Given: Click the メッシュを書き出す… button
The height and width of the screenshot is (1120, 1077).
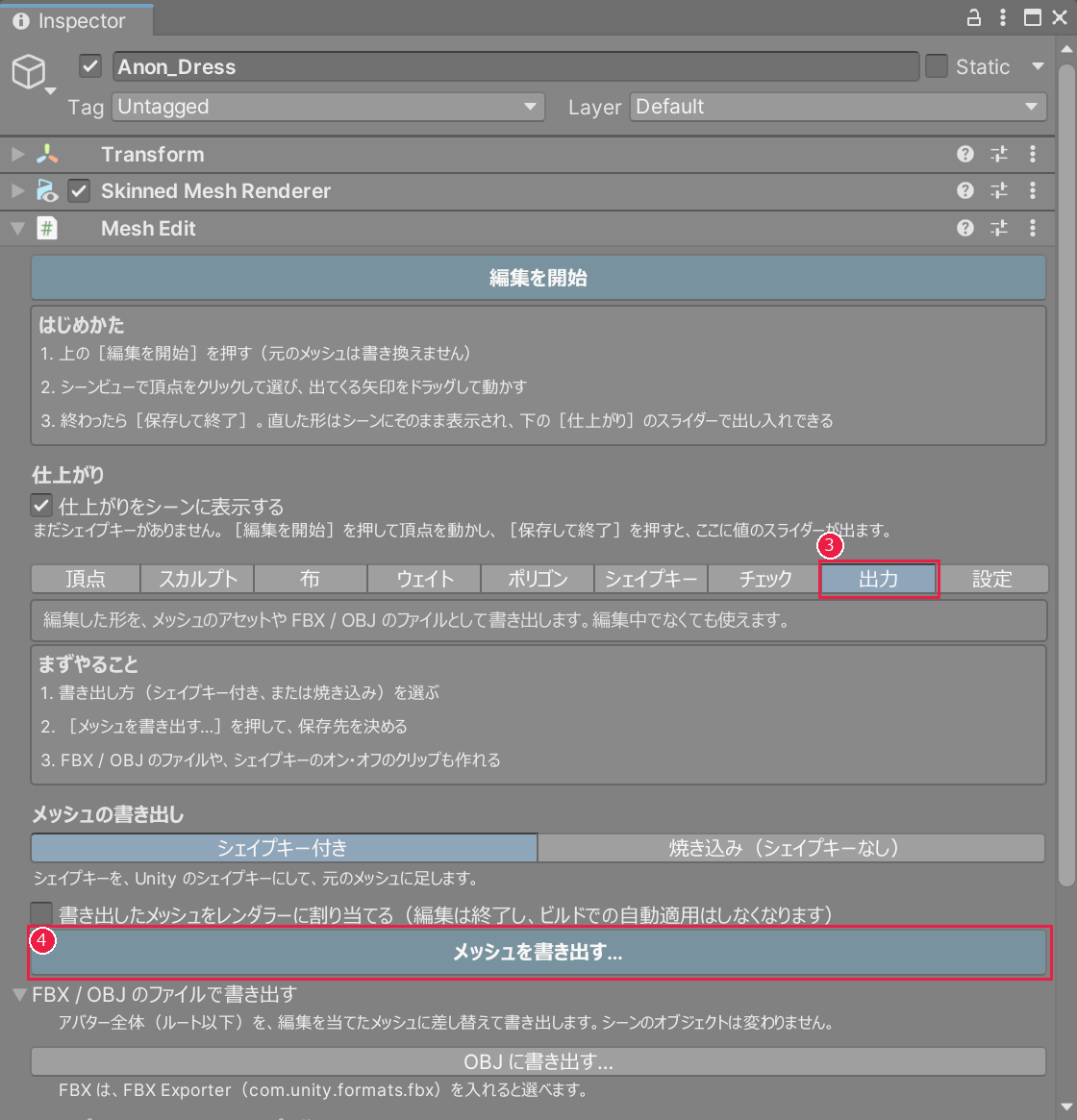Looking at the screenshot, I should click(538, 952).
